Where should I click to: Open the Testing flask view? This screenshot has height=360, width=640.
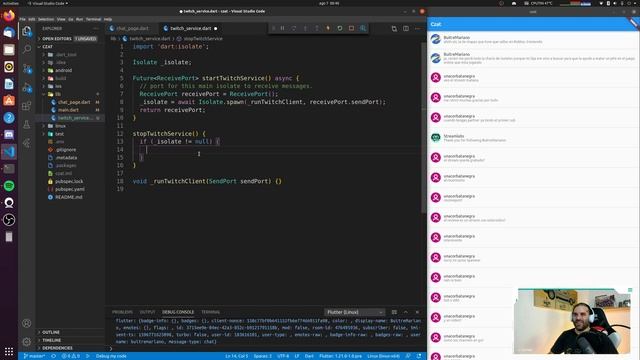27,124
